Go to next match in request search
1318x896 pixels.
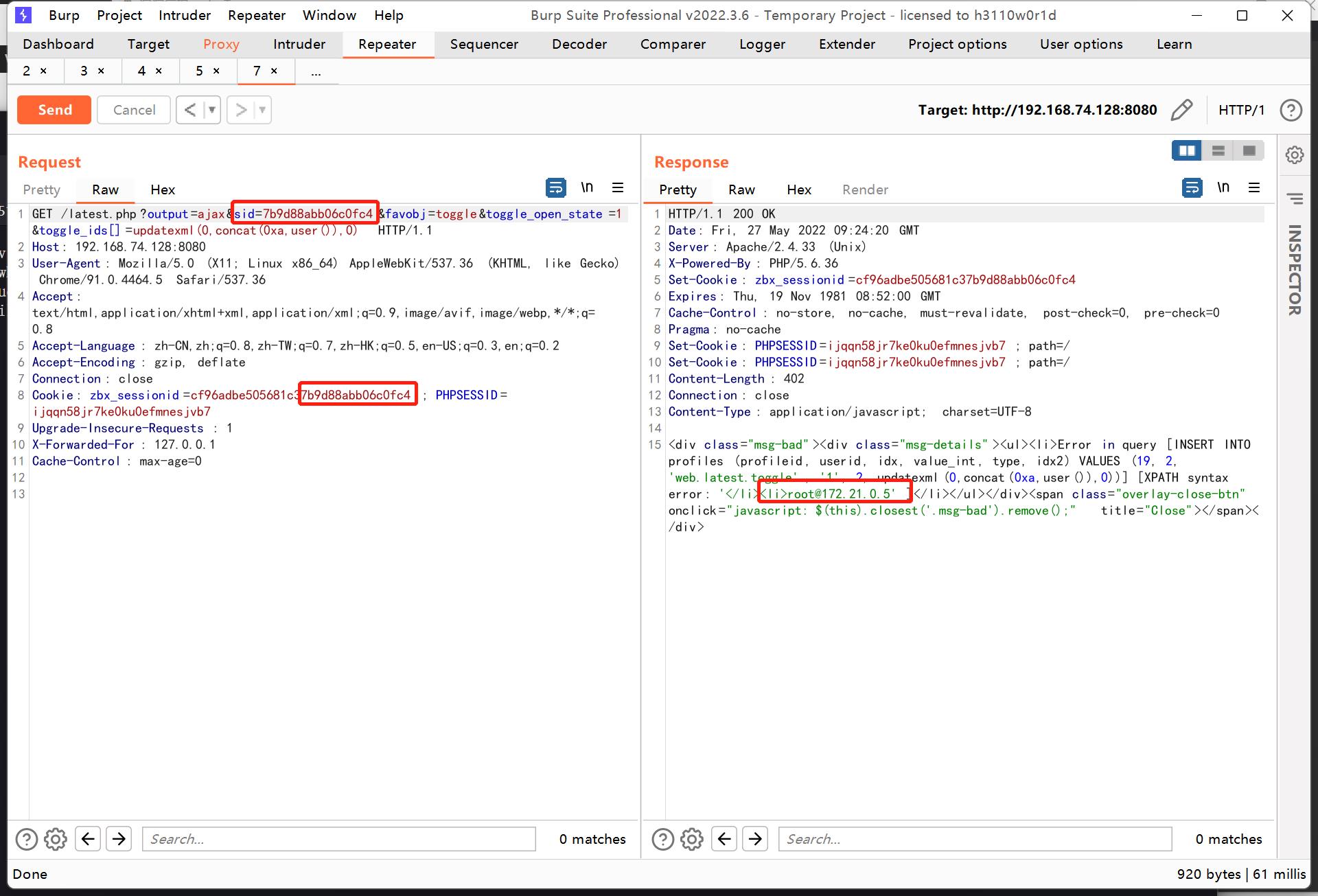point(119,839)
